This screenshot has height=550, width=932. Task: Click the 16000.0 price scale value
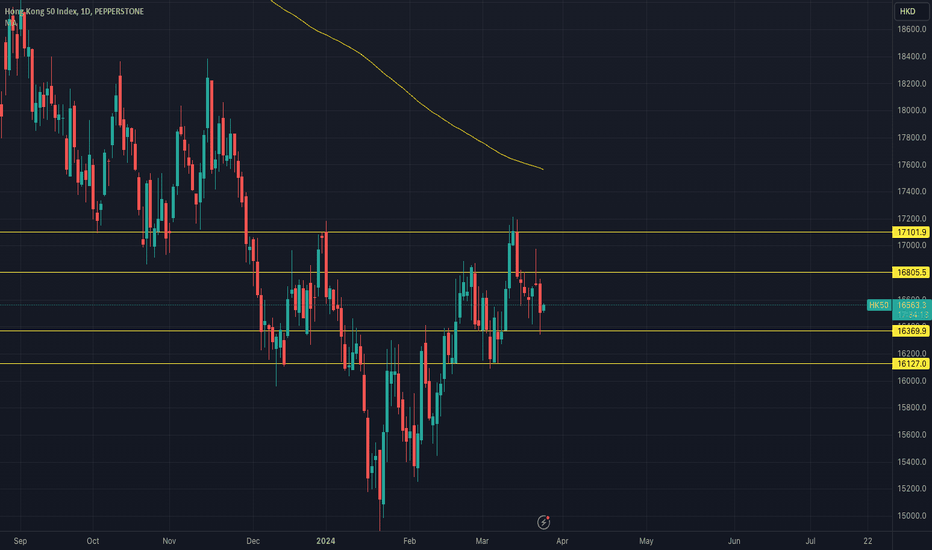(x=912, y=381)
